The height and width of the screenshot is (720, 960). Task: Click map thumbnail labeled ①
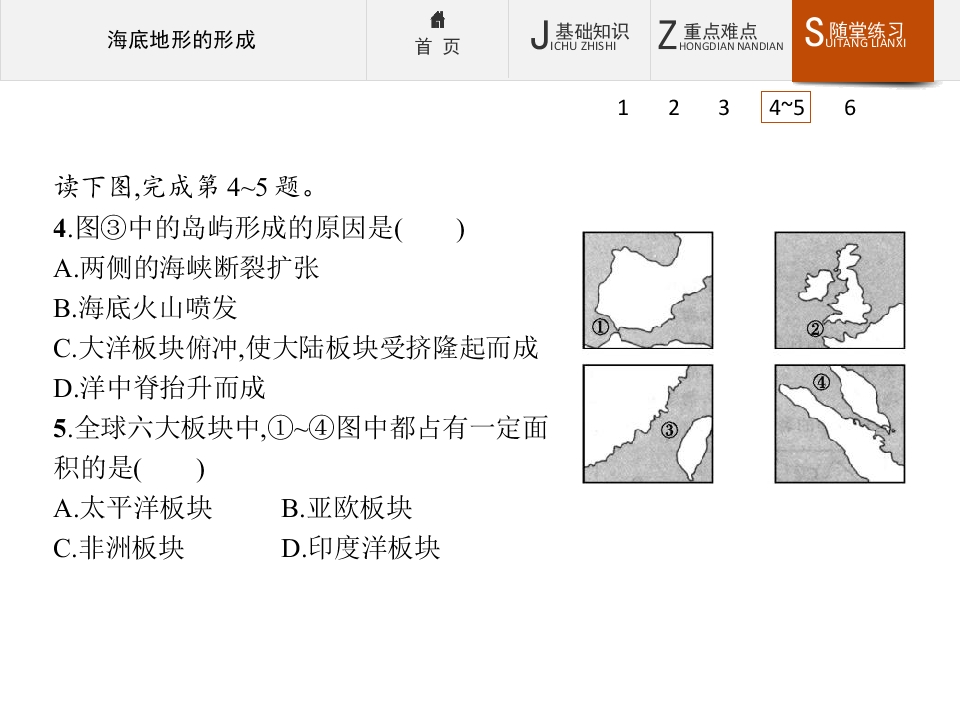click(x=648, y=290)
